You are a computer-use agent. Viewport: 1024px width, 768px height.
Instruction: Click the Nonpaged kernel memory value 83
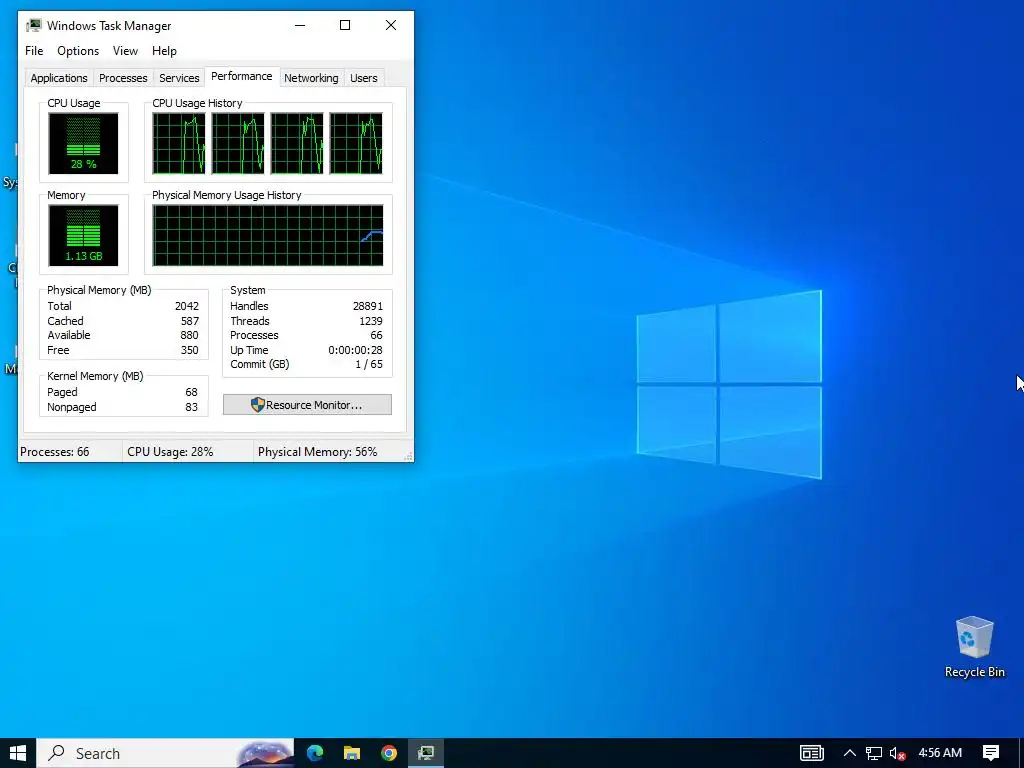click(x=191, y=407)
